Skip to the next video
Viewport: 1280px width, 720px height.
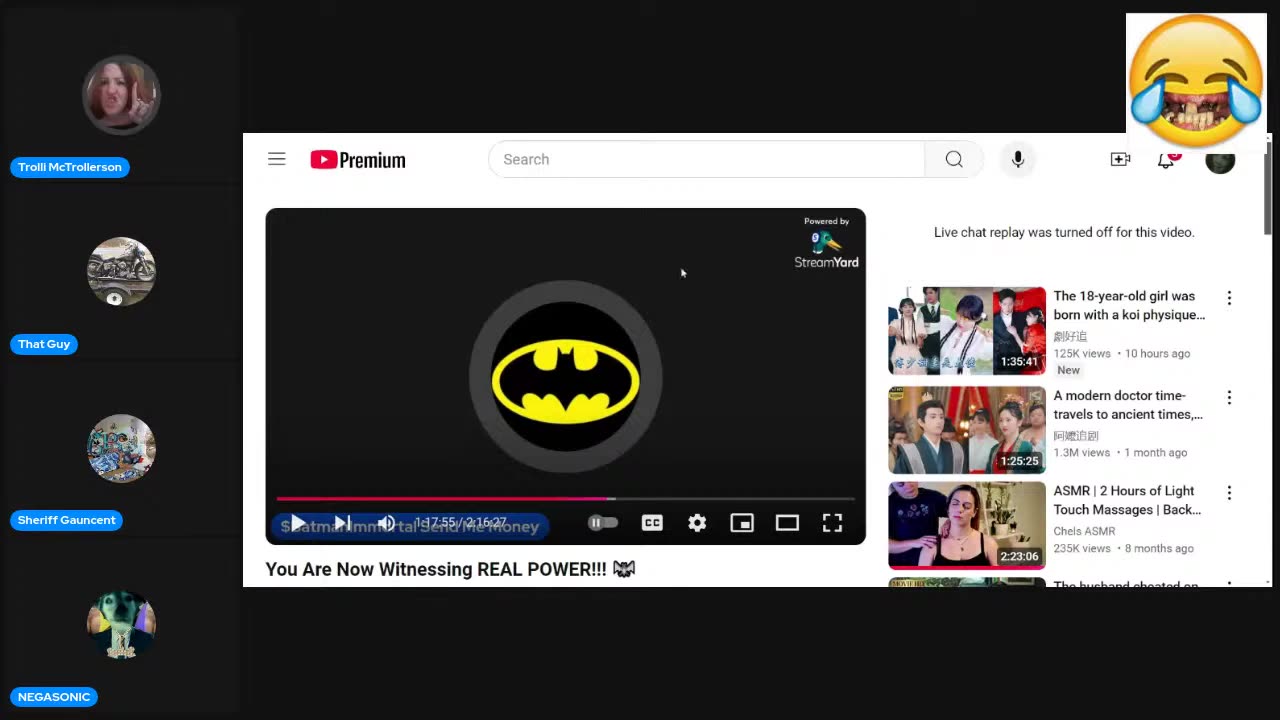click(x=342, y=523)
